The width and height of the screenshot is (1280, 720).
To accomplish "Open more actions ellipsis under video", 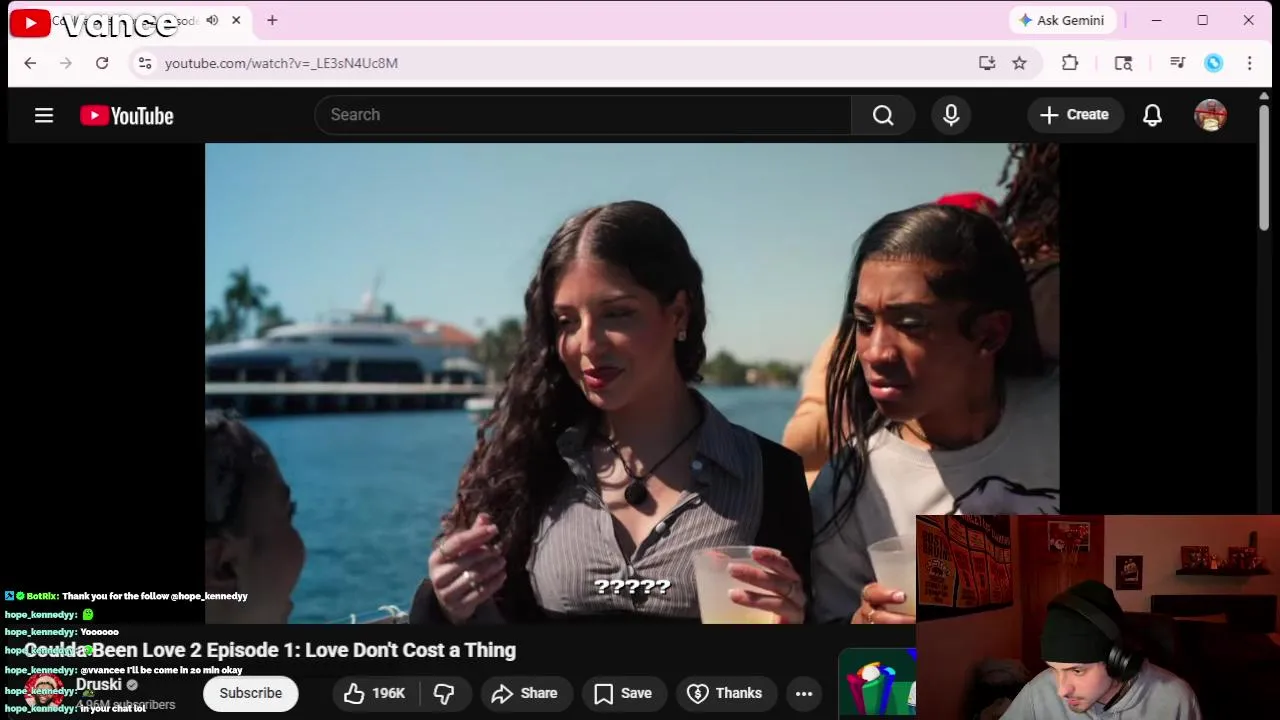I will [x=804, y=693].
